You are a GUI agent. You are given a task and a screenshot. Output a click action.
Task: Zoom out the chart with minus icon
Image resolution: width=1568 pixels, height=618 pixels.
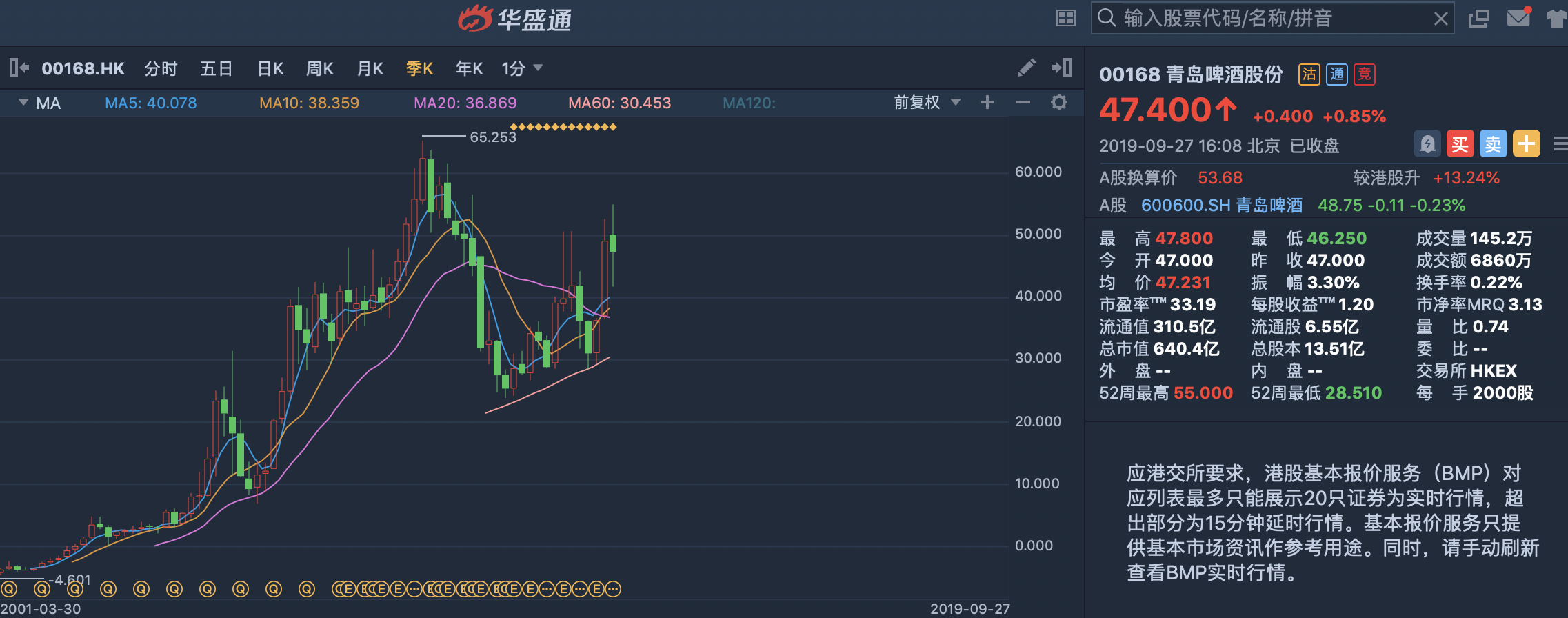(x=1023, y=103)
